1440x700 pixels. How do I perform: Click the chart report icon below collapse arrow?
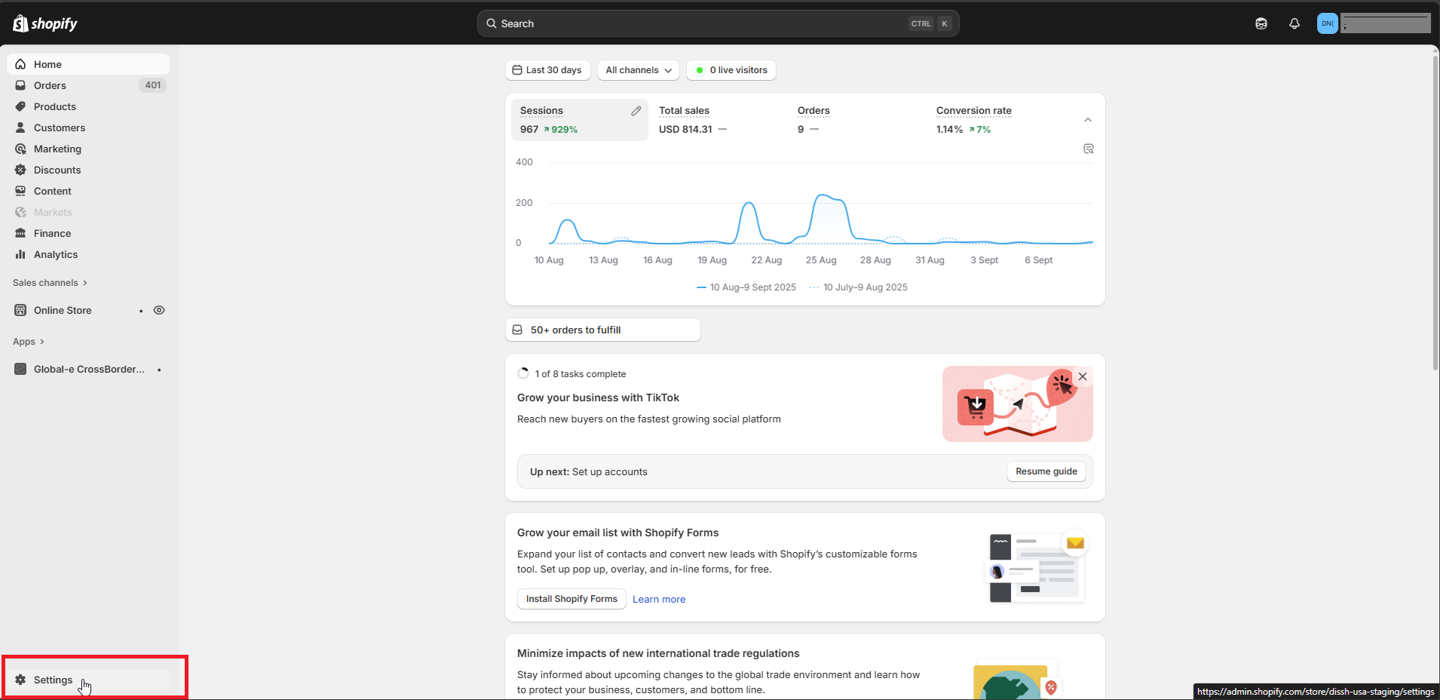pos(1088,149)
